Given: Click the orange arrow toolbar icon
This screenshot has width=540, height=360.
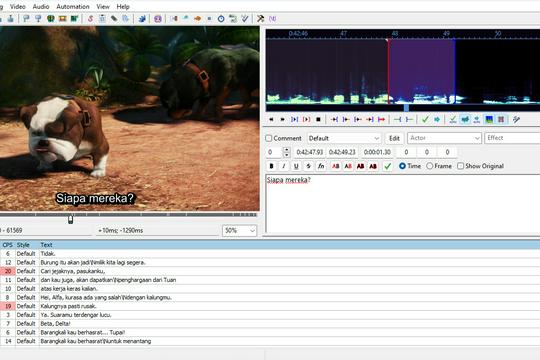Looking at the screenshot, I should (197, 19).
